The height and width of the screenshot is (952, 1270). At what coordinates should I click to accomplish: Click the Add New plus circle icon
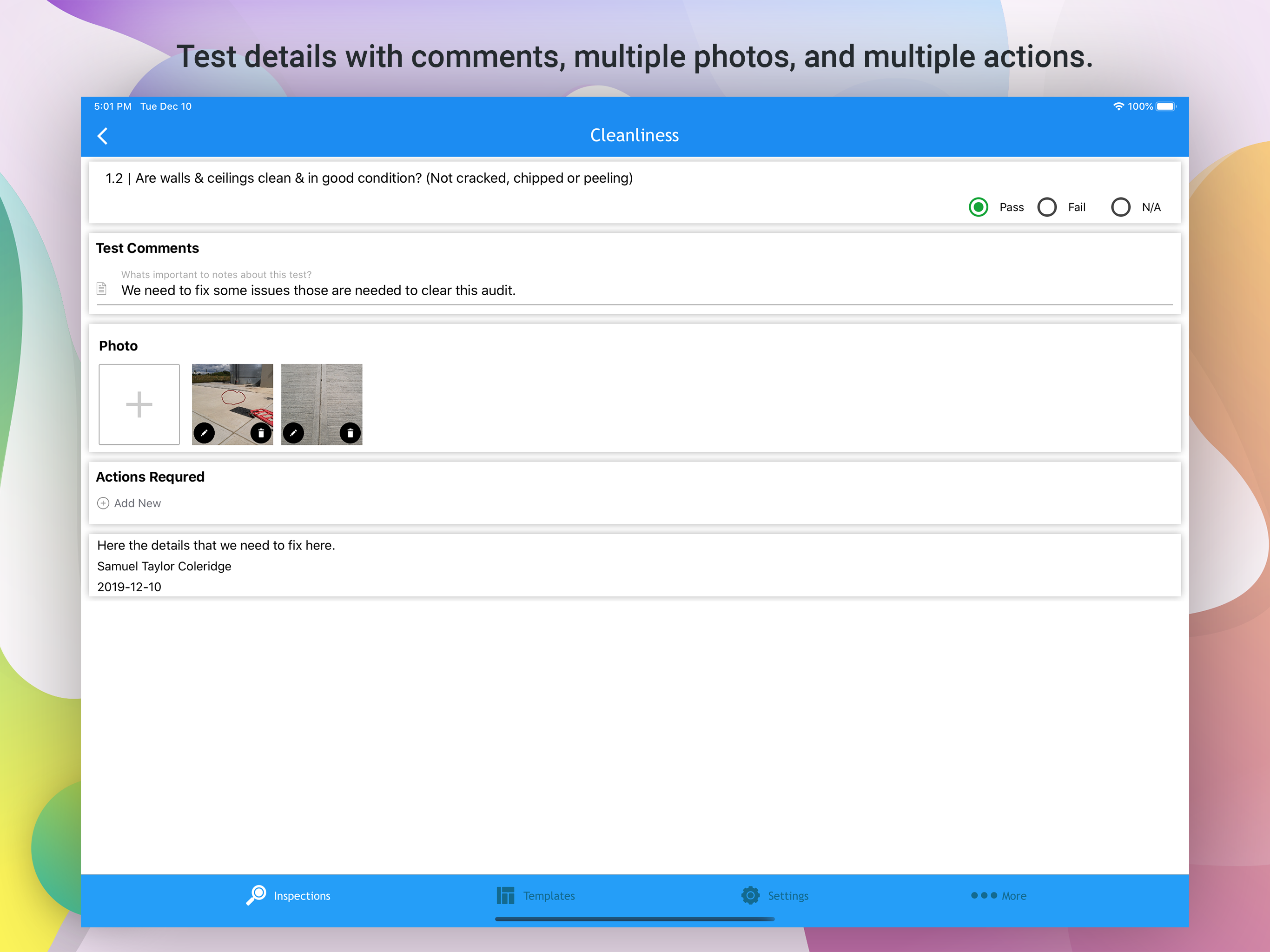[103, 503]
